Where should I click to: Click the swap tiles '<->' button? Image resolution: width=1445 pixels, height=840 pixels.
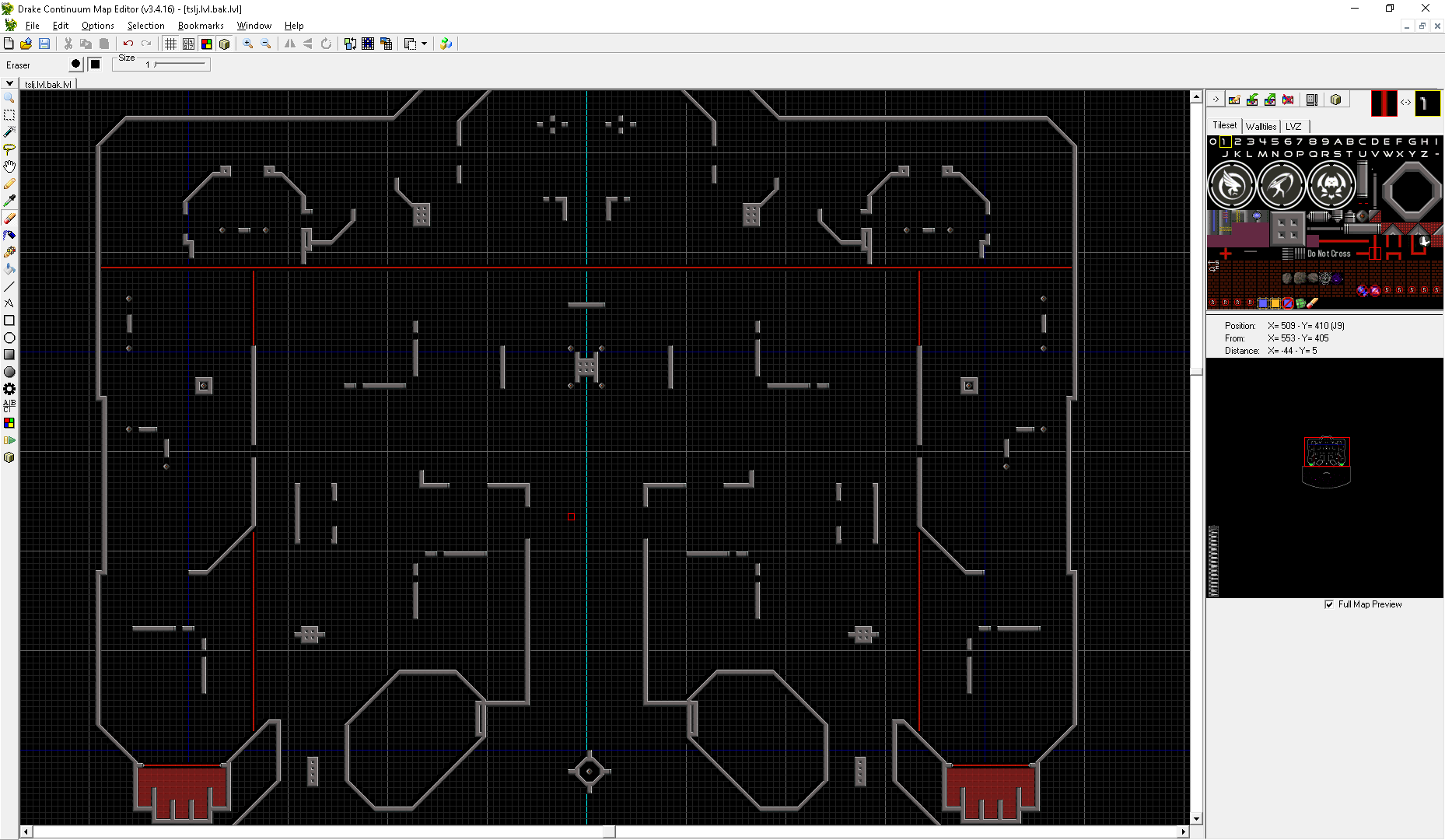1405,103
